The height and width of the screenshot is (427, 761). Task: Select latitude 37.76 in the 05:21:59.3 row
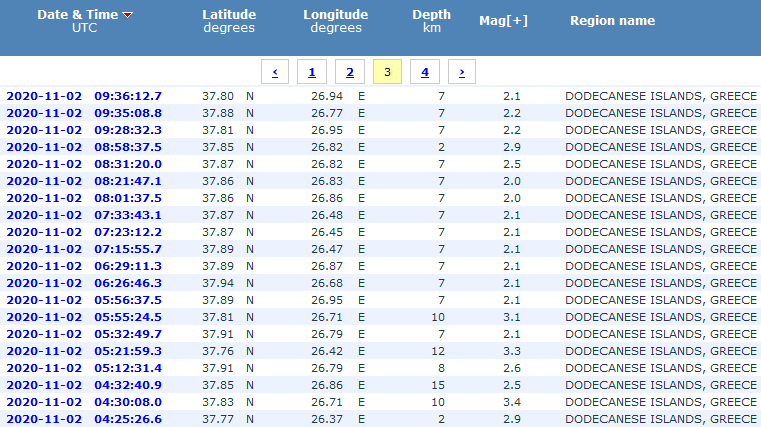click(218, 351)
